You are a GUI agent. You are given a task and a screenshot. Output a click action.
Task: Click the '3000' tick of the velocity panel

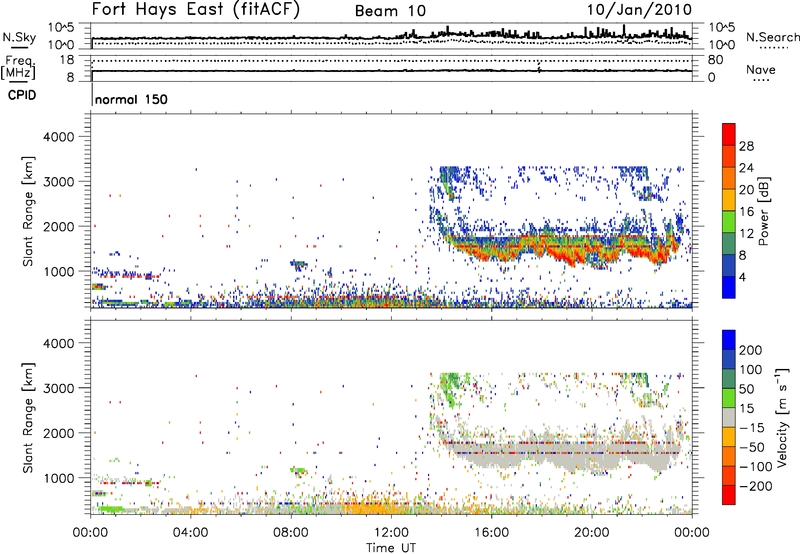coord(58,388)
